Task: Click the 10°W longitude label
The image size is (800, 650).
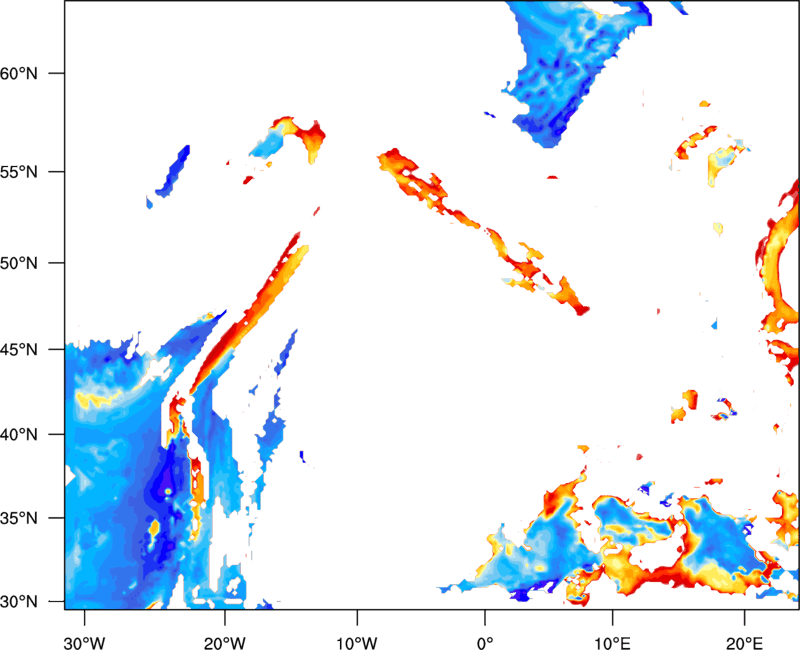Action: click(x=357, y=643)
